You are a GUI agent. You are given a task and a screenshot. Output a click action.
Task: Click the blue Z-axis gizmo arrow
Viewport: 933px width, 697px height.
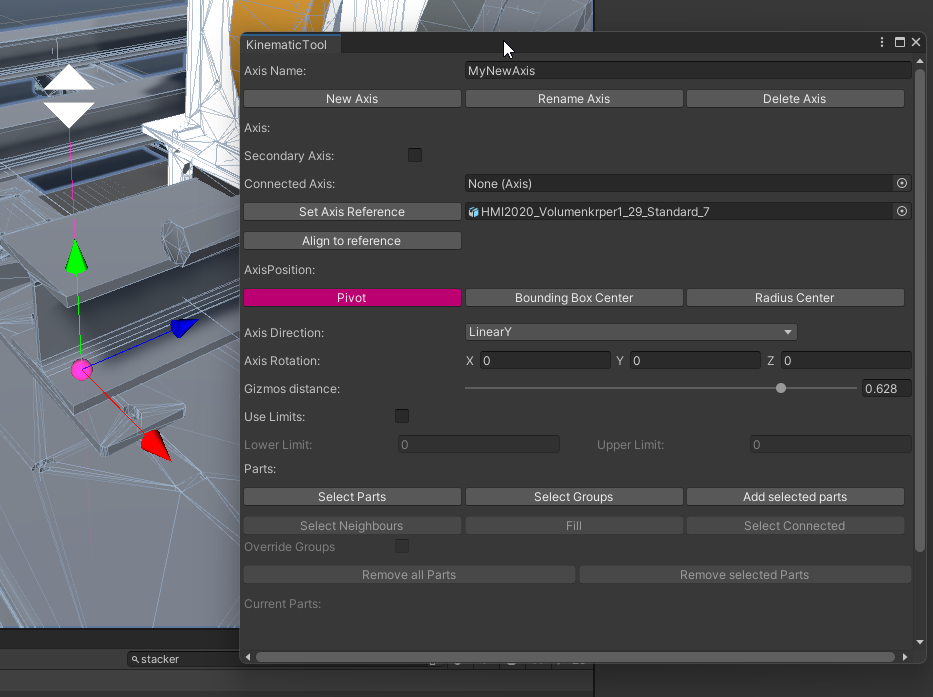(x=183, y=327)
